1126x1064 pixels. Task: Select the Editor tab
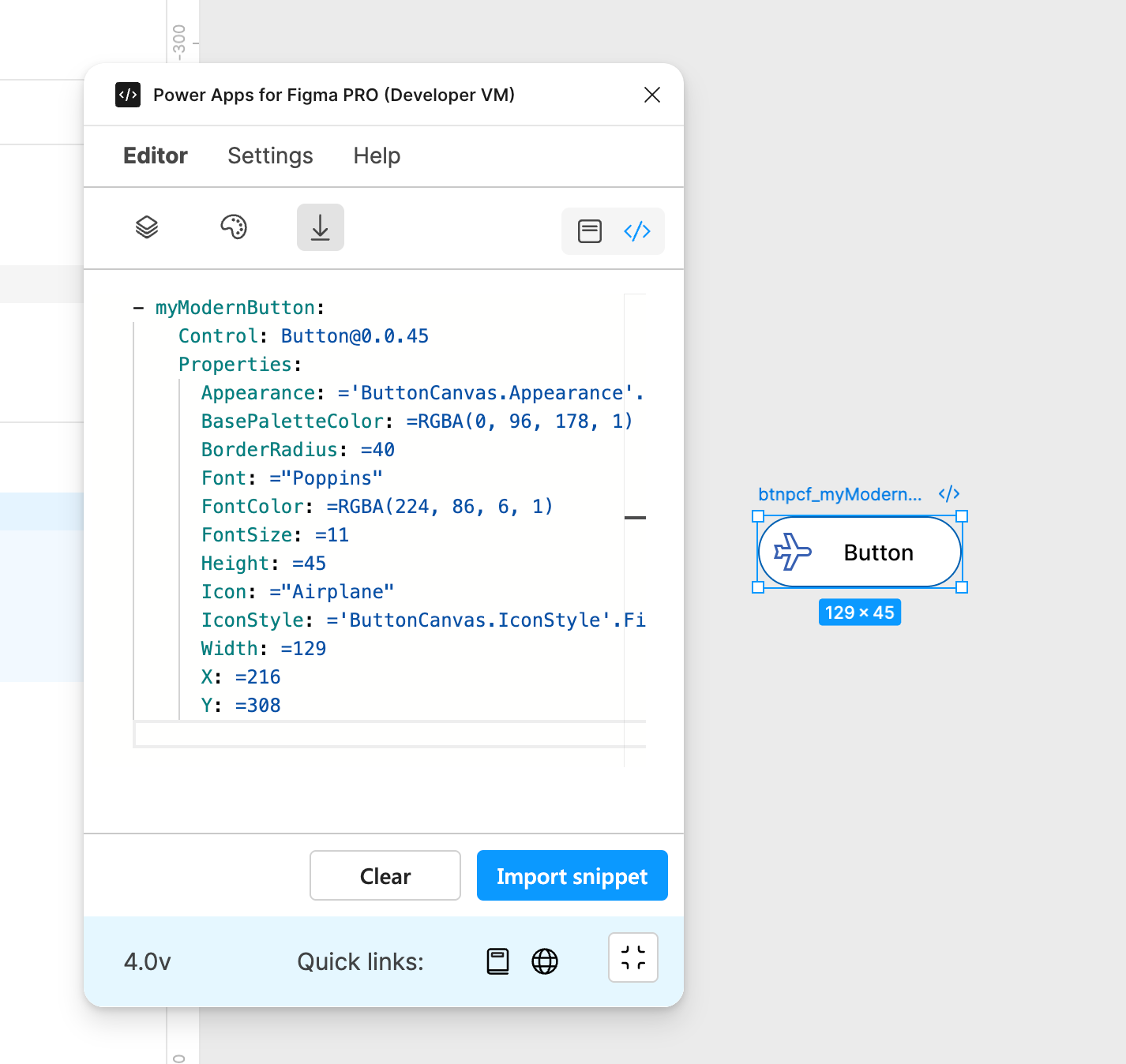(156, 155)
